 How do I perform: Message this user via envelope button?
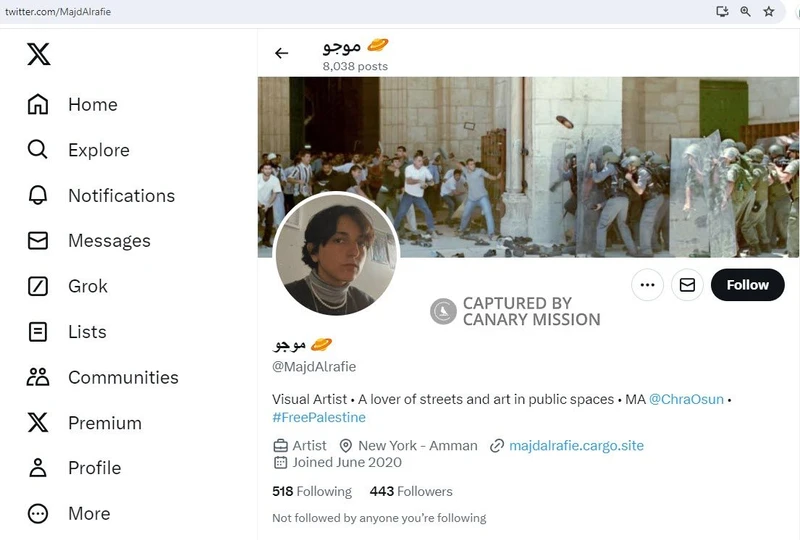click(687, 285)
